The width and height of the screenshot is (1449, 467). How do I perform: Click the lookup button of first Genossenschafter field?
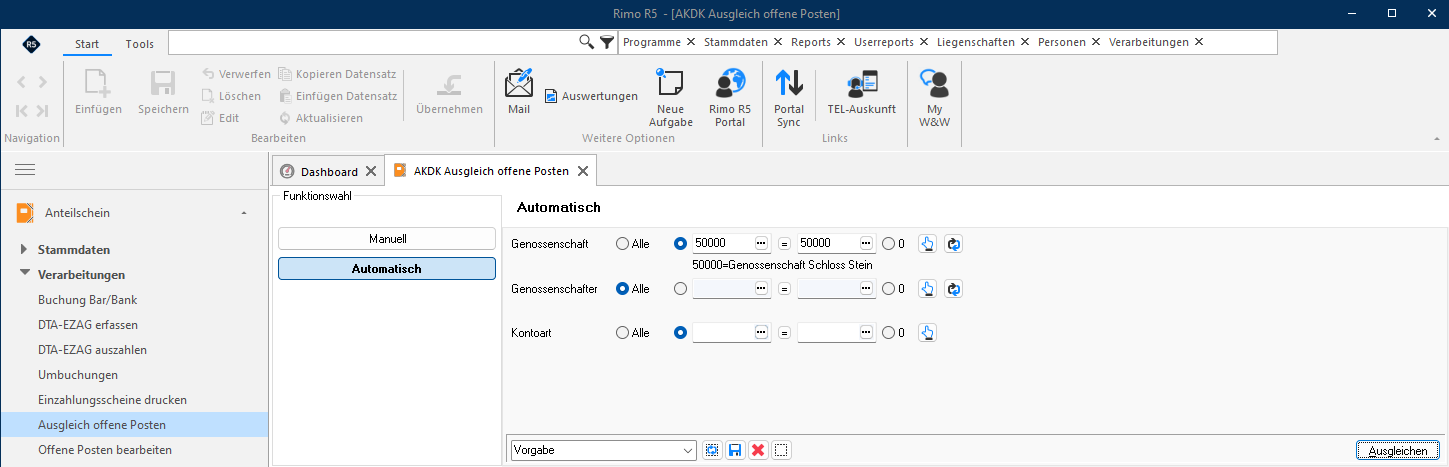(762, 288)
